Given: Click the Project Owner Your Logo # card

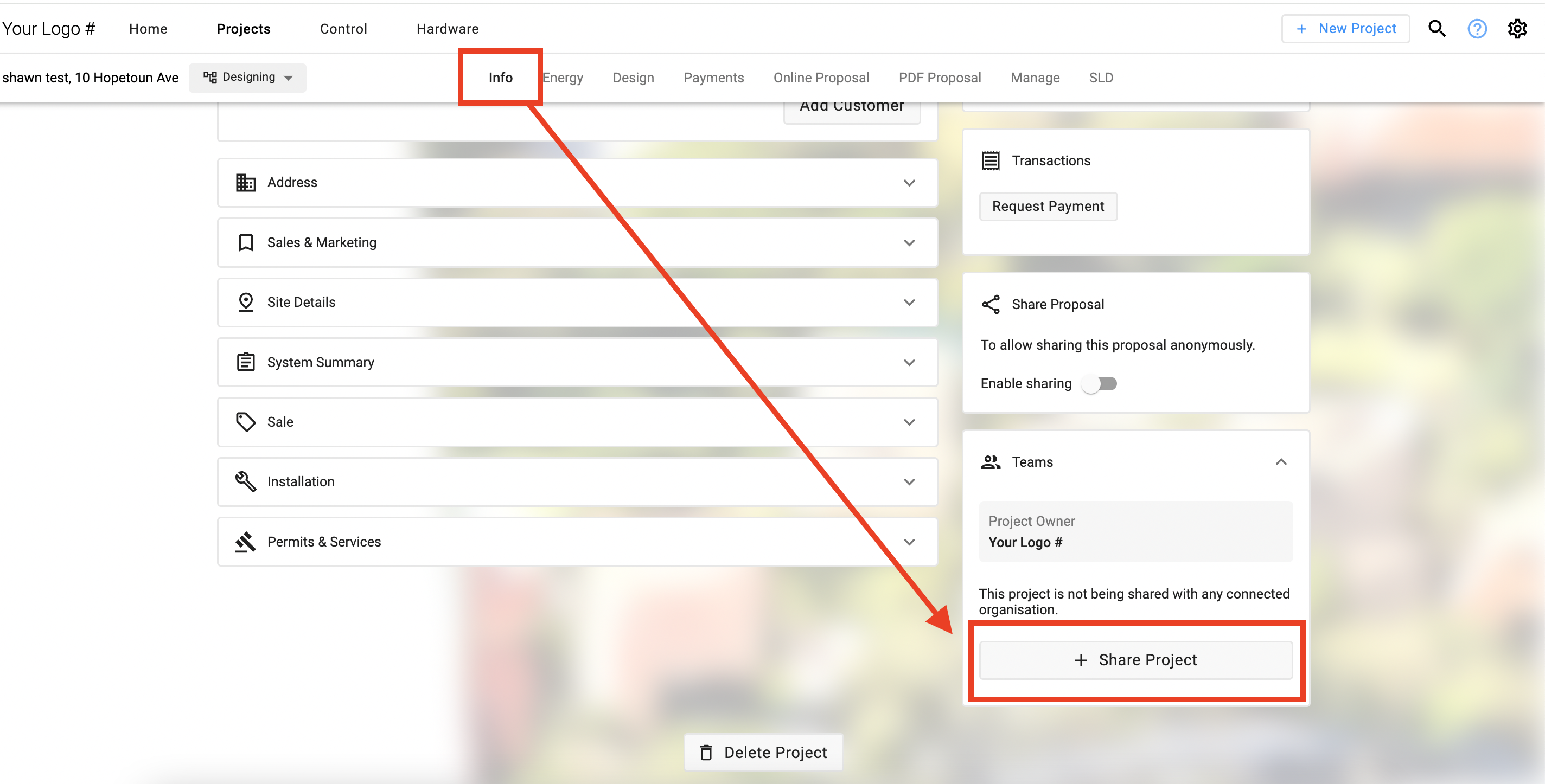Looking at the screenshot, I should 1135,531.
